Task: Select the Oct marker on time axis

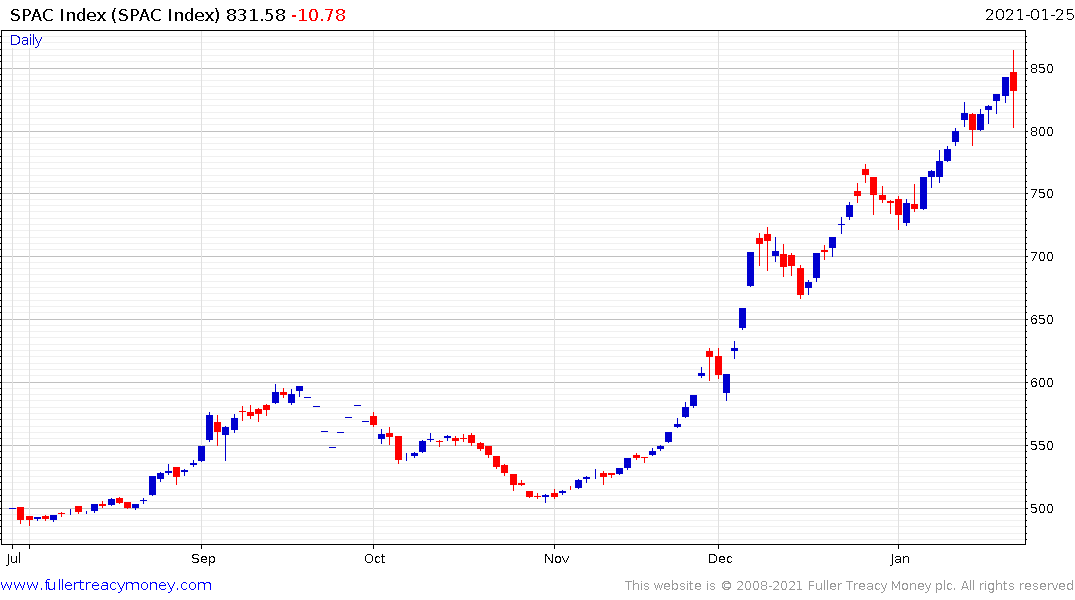Action: click(x=374, y=558)
